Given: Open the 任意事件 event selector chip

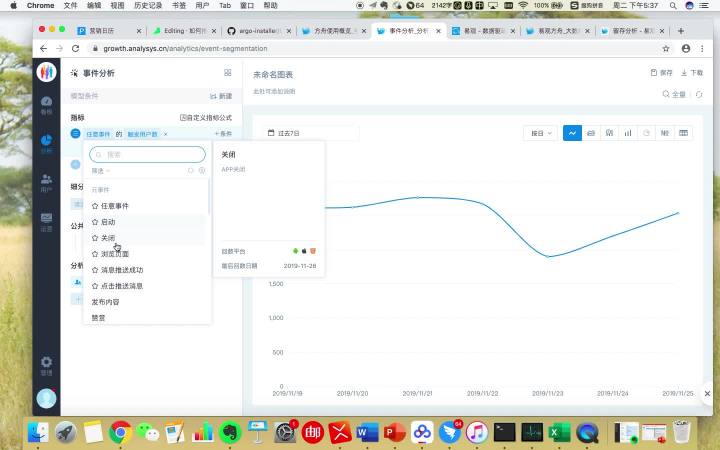Looking at the screenshot, I should 98,134.
